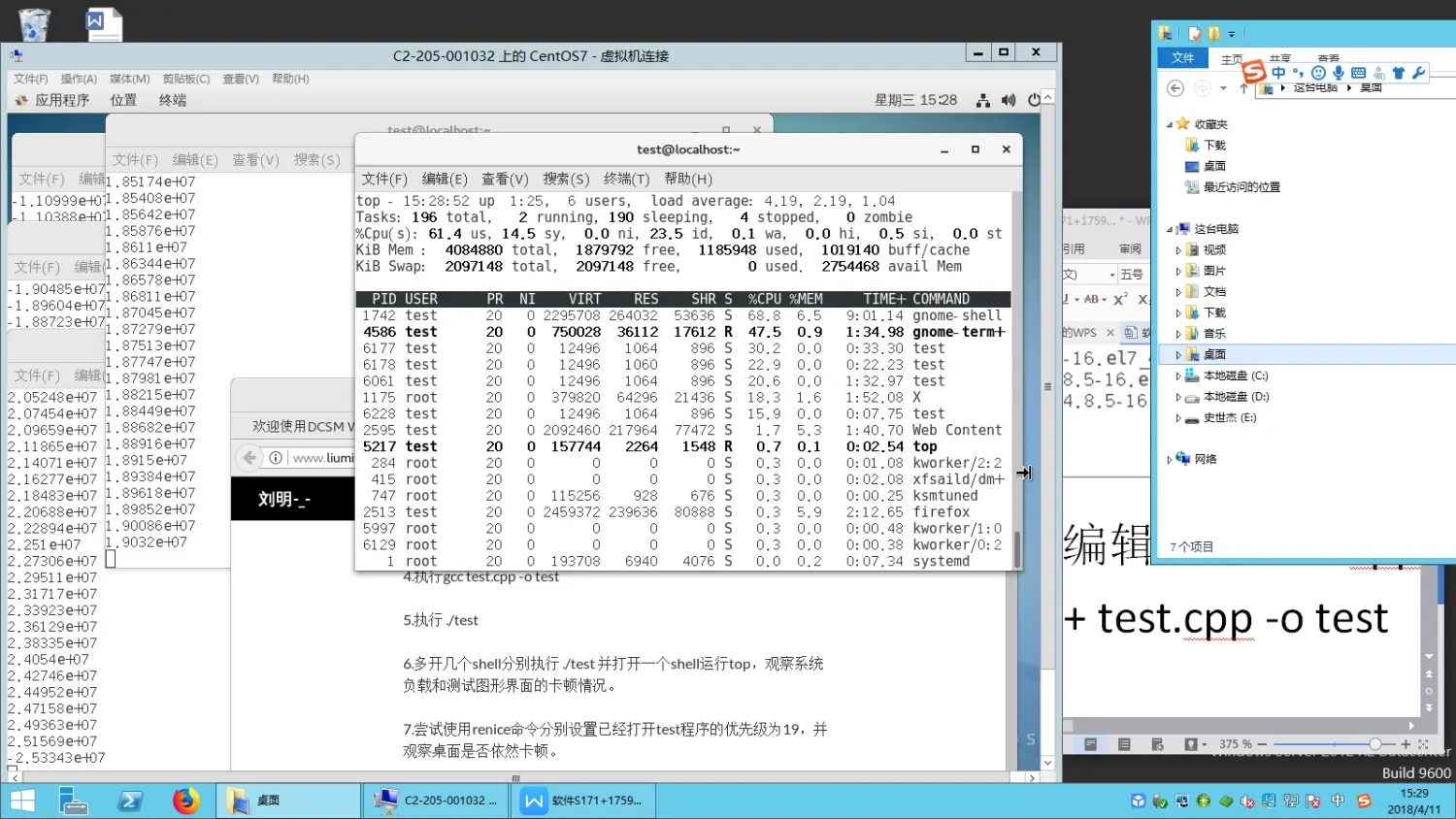Select 史世杰 (E:) drive
This screenshot has width=1456, height=819.
pyautogui.click(x=1220, y=418)
